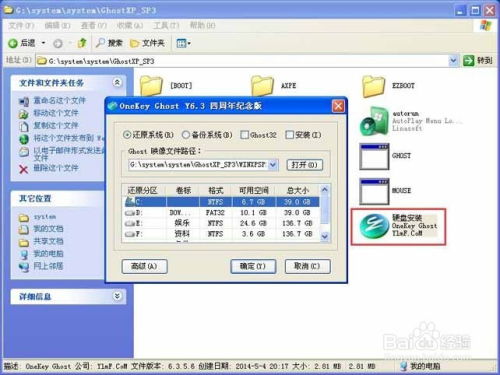Image resolution: width=500 pixels, height=375 pixels.
Task: Open the File menu
Action: pyautogui.click(x=21, y=25)
